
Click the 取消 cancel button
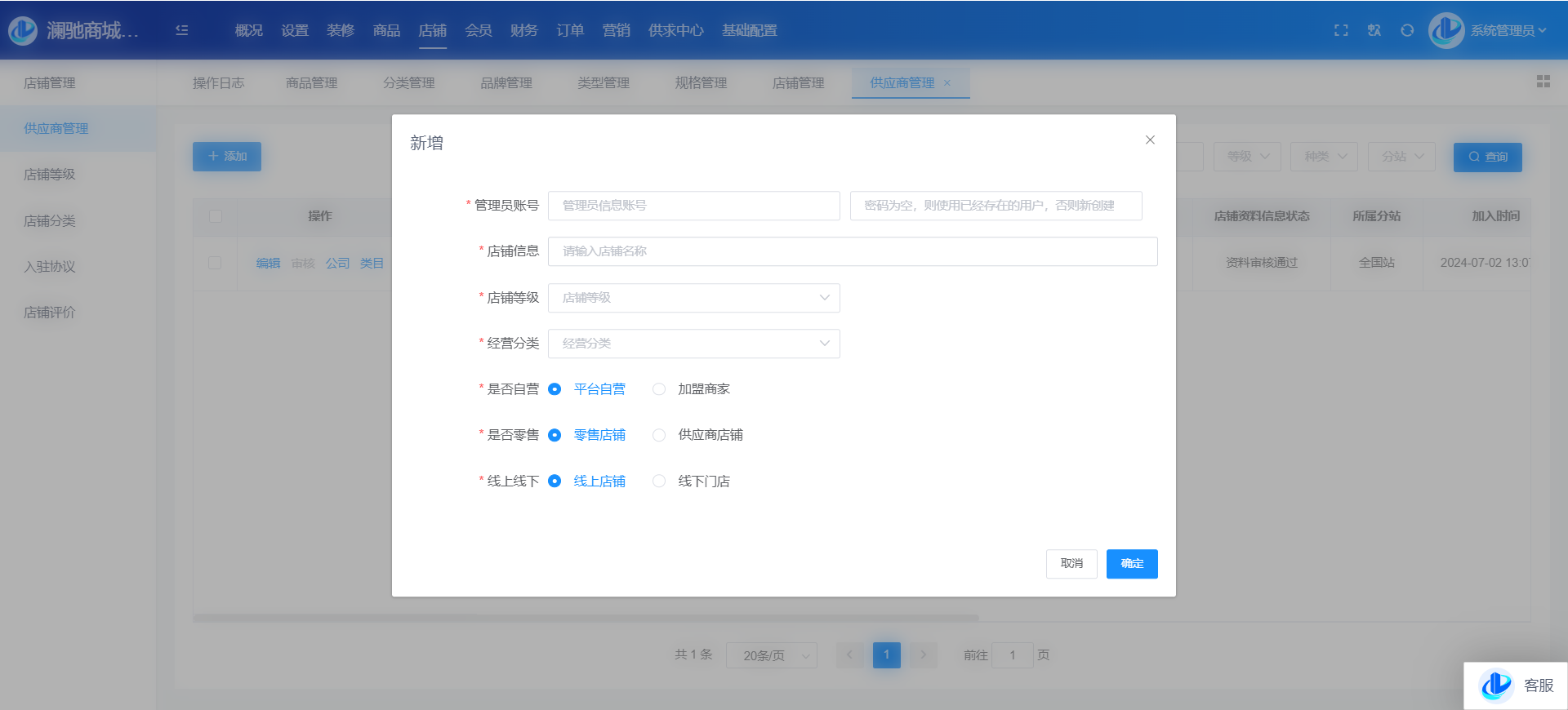tap(1071, 564)
